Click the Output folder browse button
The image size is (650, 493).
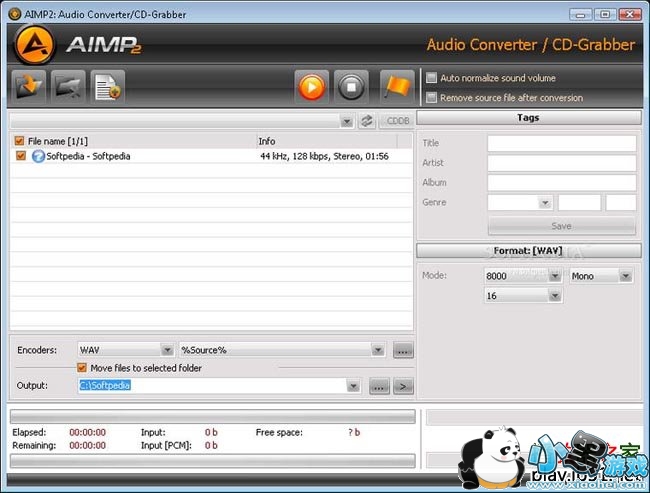point(379,386)
